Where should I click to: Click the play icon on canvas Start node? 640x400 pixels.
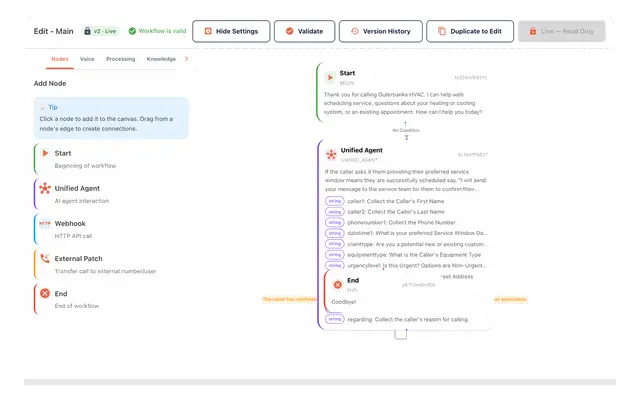point(330,77)
